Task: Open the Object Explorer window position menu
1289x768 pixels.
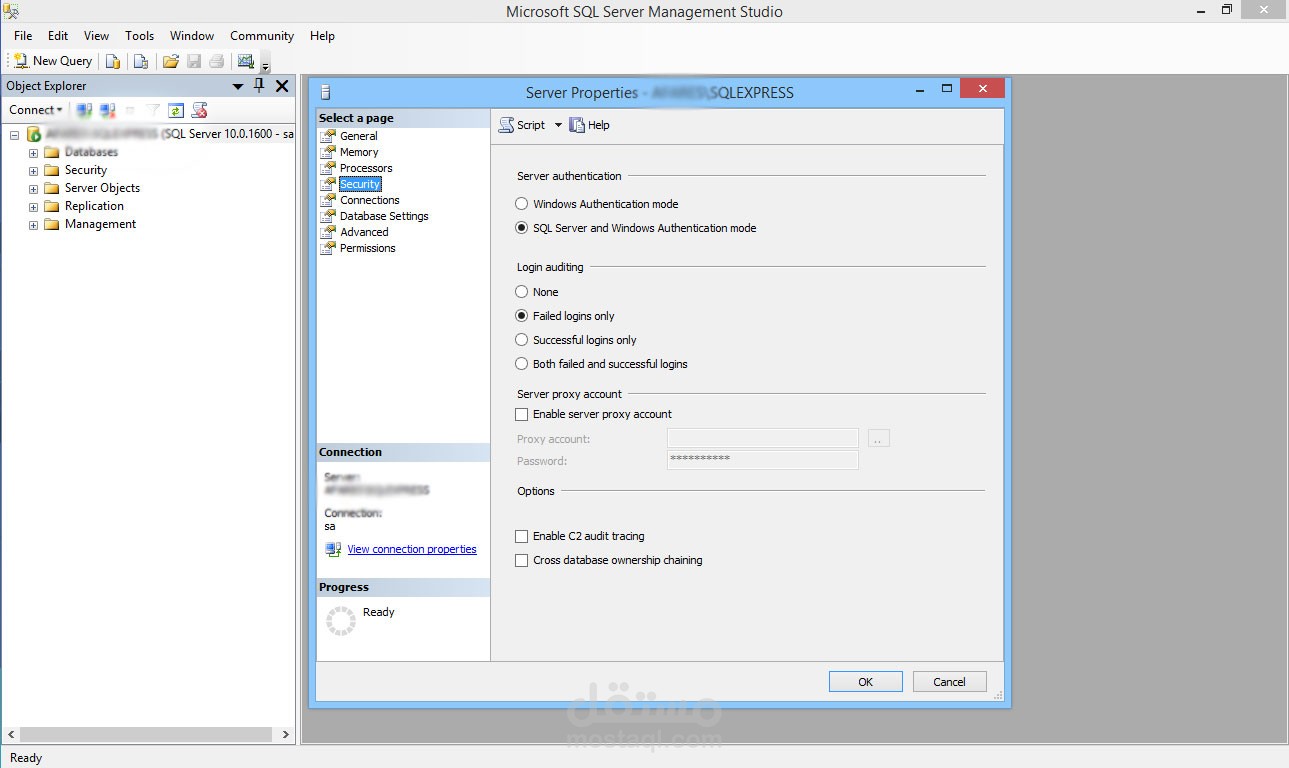Action: pyautogui.click(x=238, y=86)
